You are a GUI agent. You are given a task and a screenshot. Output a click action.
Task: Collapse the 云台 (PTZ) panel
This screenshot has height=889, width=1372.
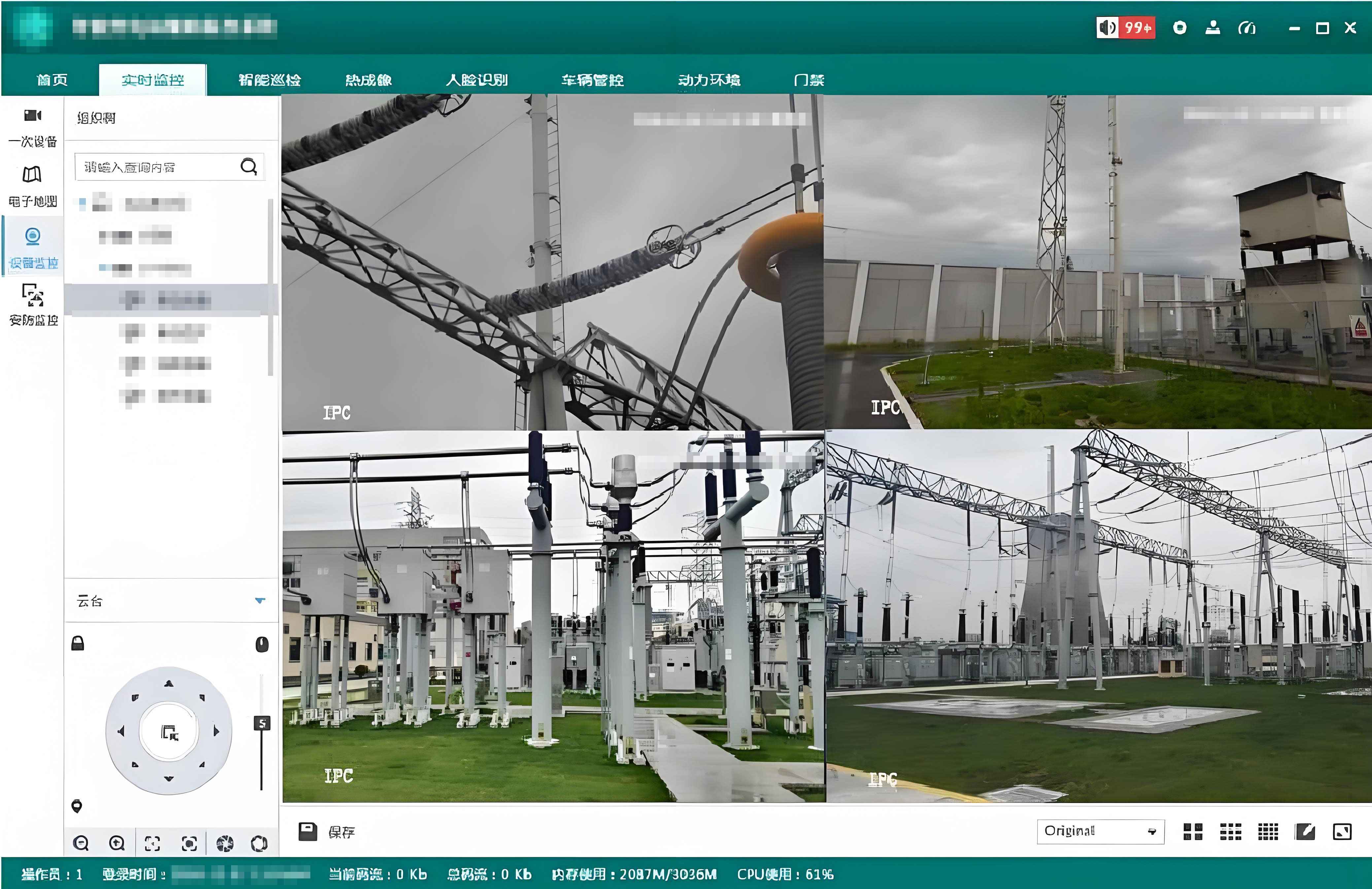tap(260, 600)
